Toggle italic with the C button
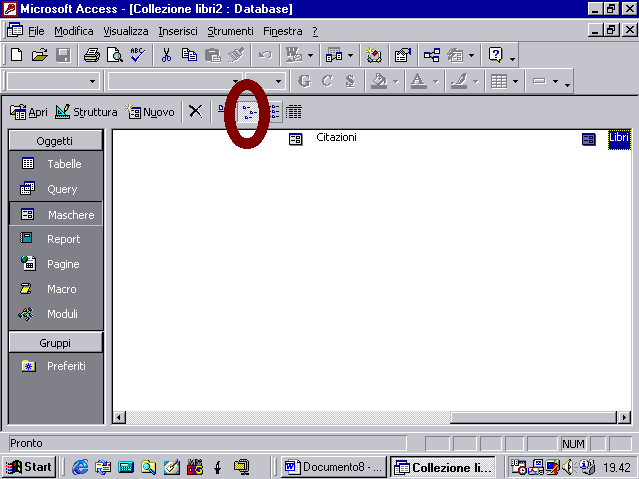The width and height of the screenshot is (639, 479). point(327,81)
